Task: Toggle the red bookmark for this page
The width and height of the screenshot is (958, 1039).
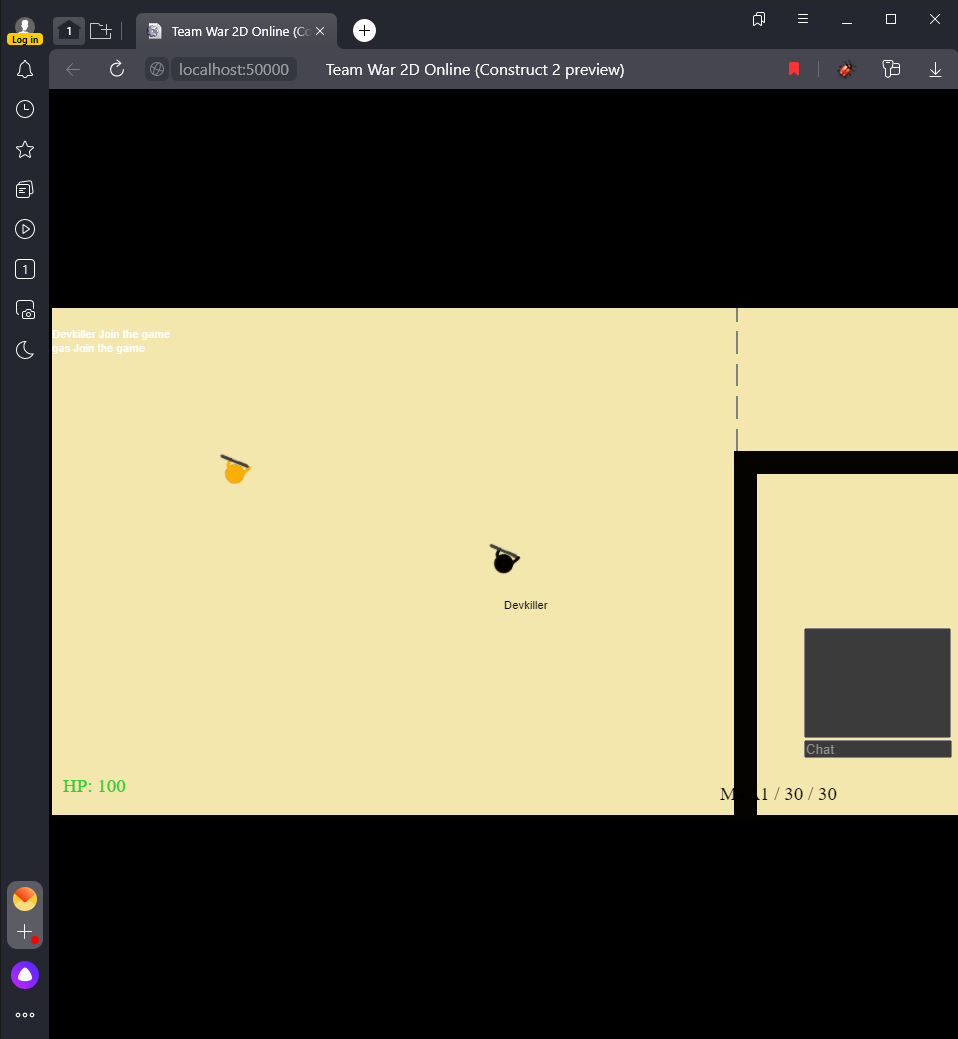Action: pos(794,69)
